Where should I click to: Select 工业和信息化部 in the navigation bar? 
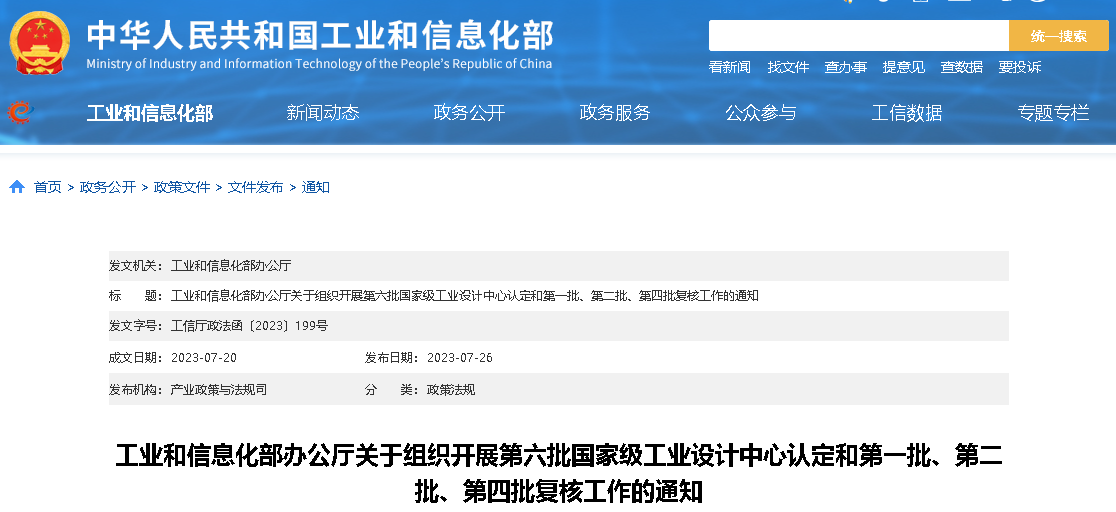[149, 113]
